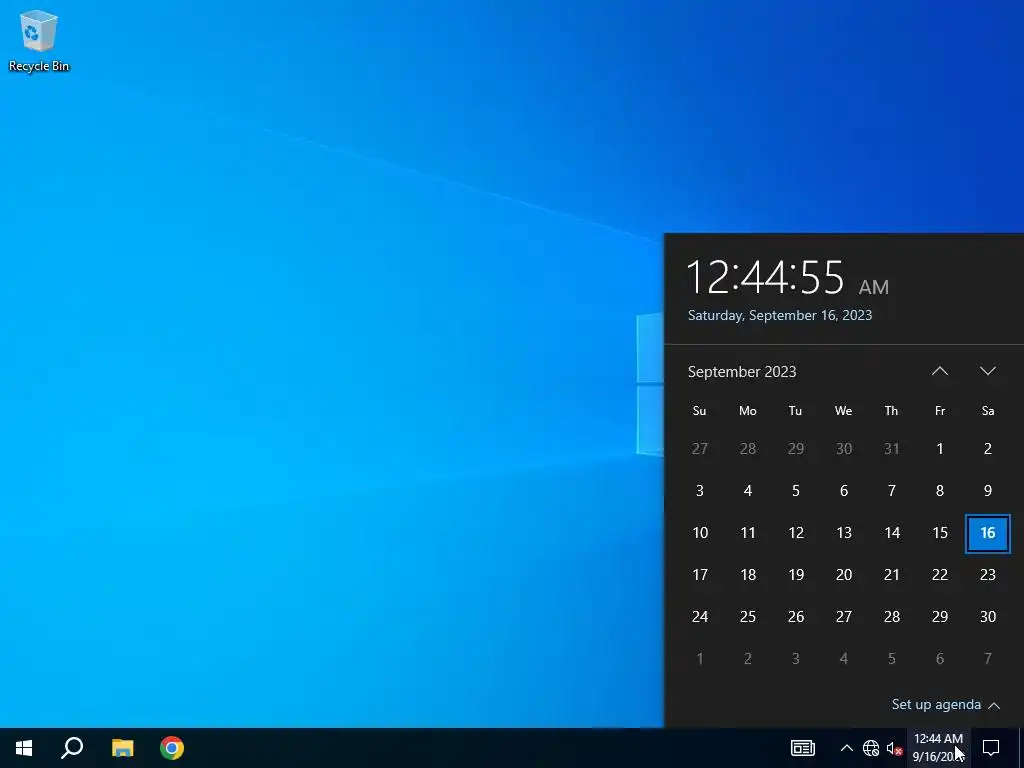This screenshot has height=768, width=1024.
Task: Launch Google Chrome from taskbar
Action: point(172,748)
